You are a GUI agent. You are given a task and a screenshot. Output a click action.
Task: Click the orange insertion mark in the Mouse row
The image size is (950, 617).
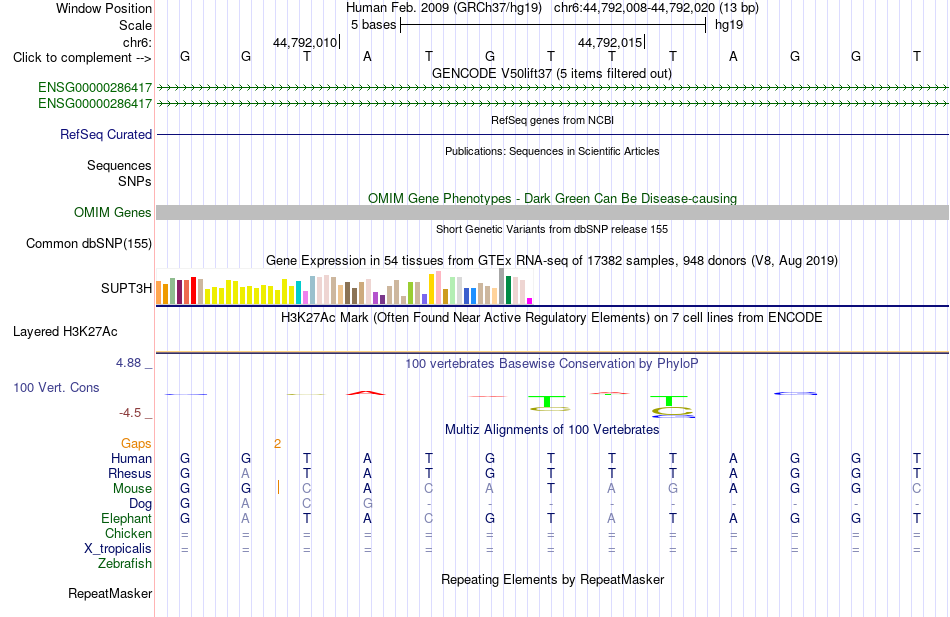point(278,487)
